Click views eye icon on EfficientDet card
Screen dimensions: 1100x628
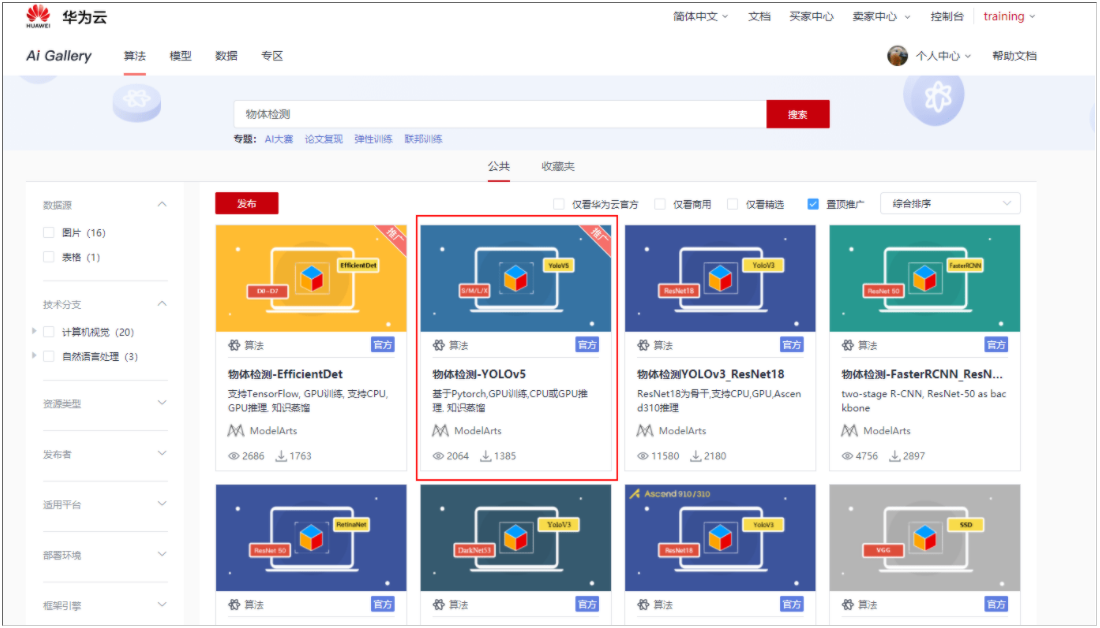click(234, 456)
